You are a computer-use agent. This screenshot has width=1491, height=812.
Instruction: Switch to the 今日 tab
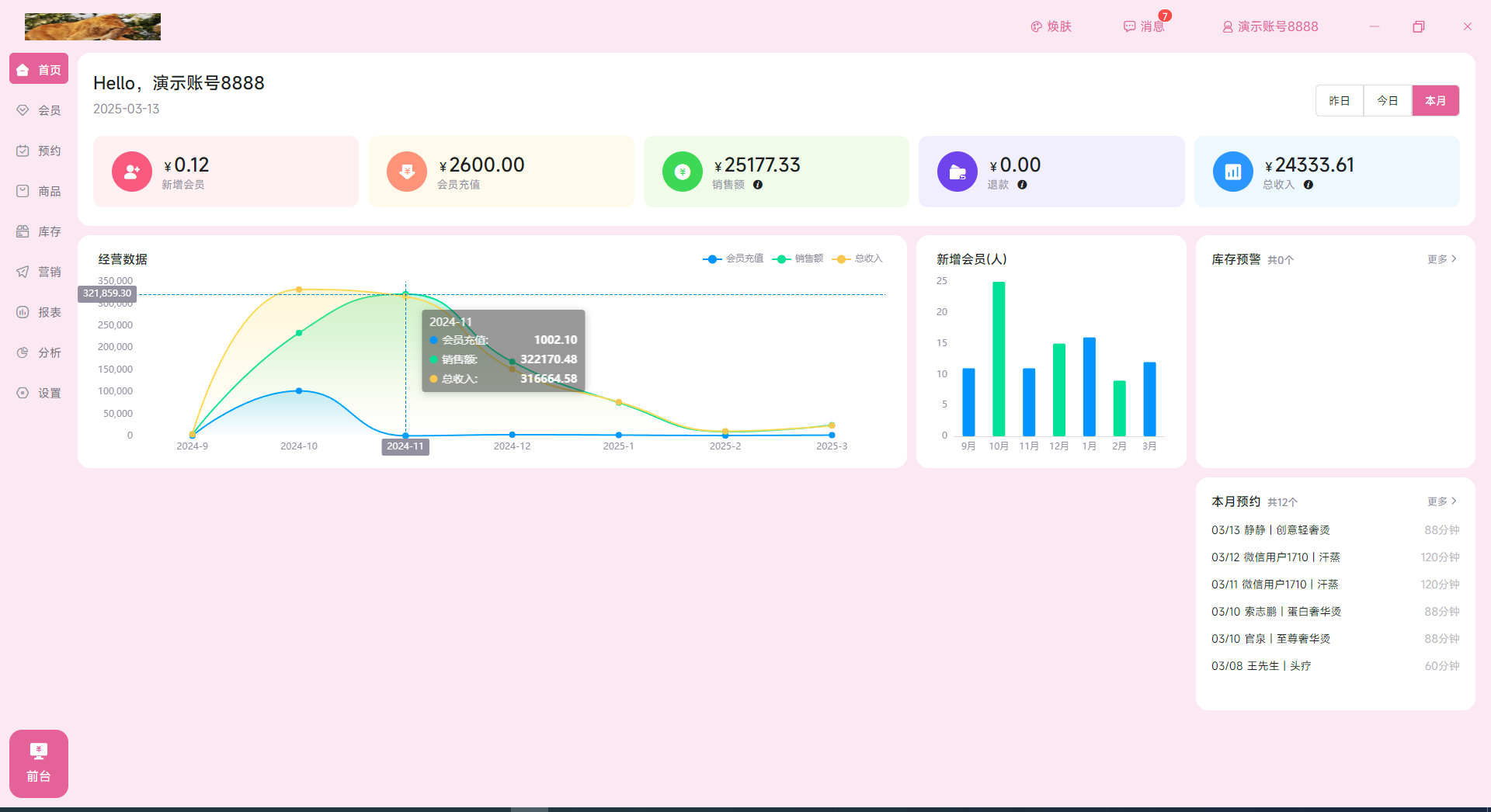click(1388, 101)
